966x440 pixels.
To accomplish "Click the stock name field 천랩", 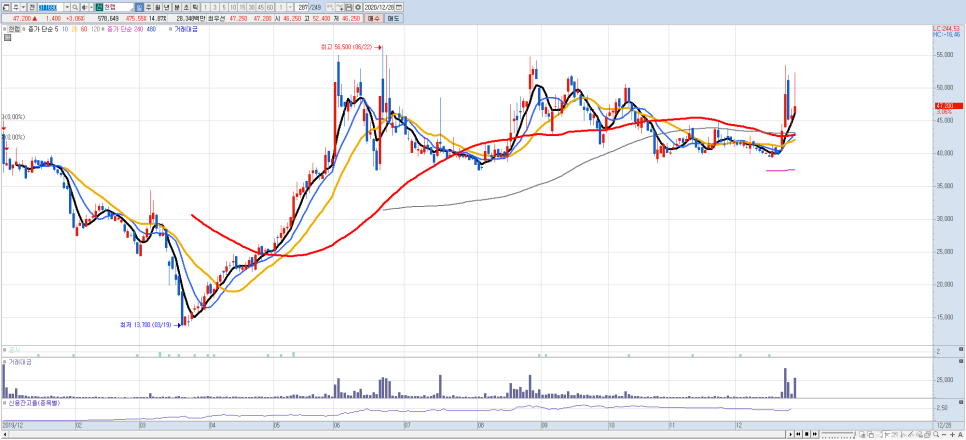I will 118,7.
